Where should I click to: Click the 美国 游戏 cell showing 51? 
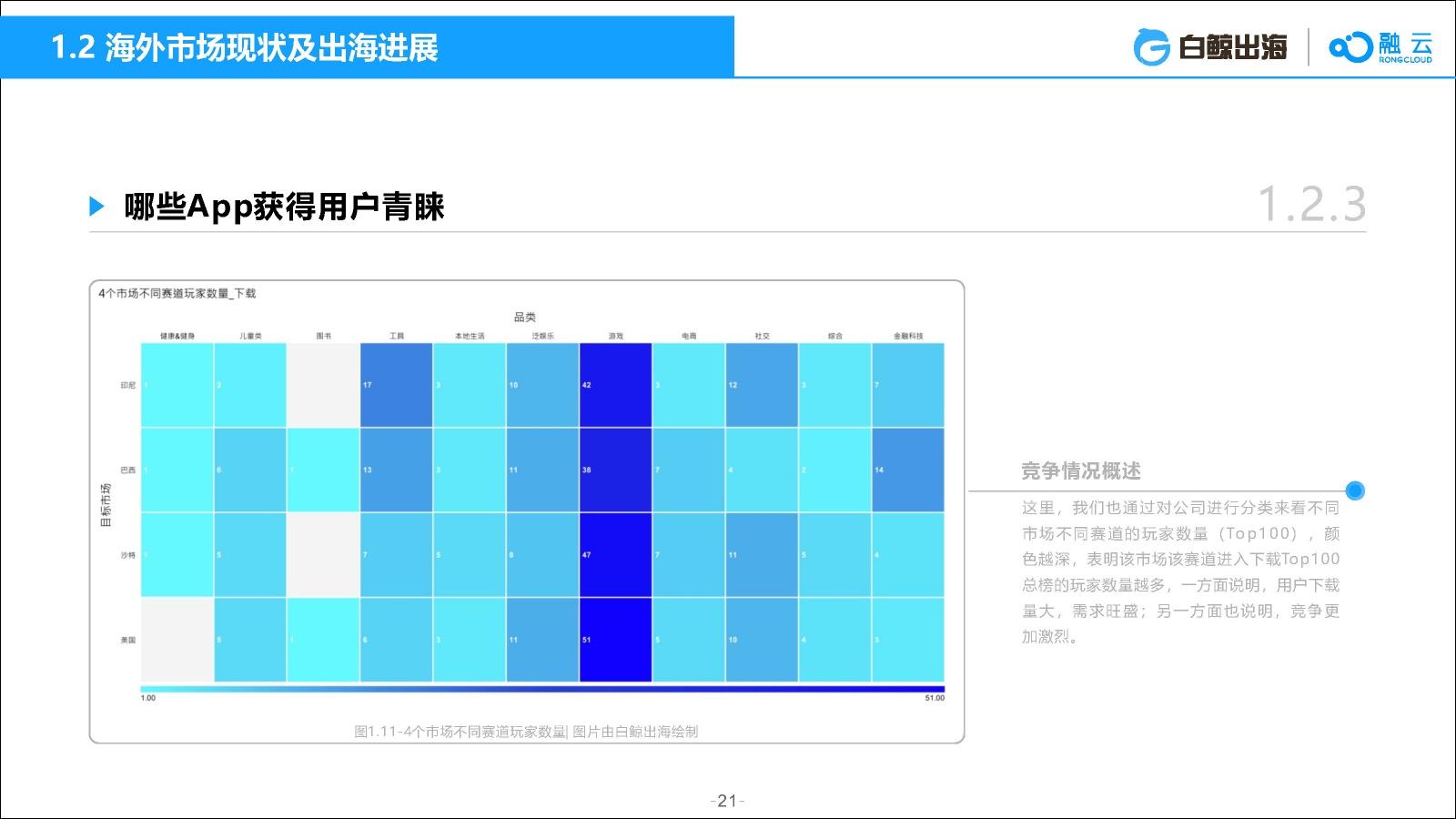click(x=616, y=640)
